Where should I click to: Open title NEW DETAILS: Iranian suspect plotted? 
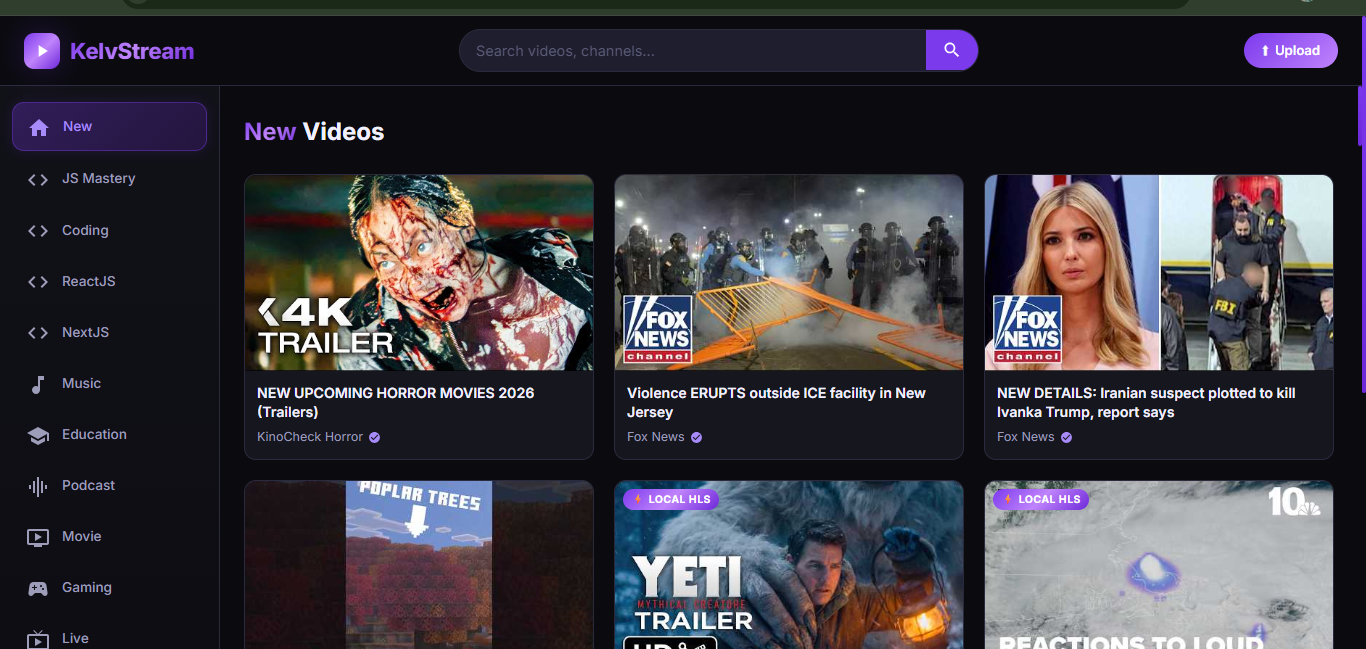click(1146, 403)
